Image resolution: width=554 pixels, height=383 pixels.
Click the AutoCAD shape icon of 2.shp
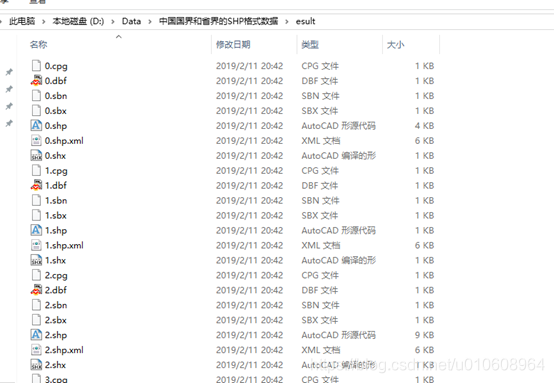tap(36, 335)
